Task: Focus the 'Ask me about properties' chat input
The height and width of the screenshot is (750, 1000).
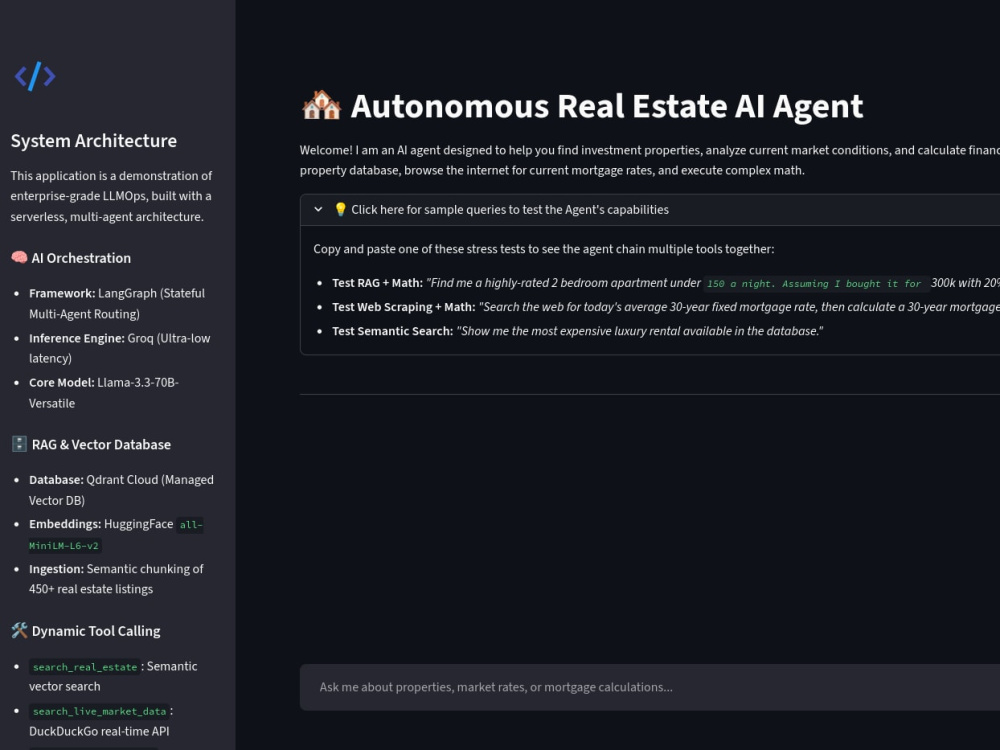Action: (x=650, y=687)
